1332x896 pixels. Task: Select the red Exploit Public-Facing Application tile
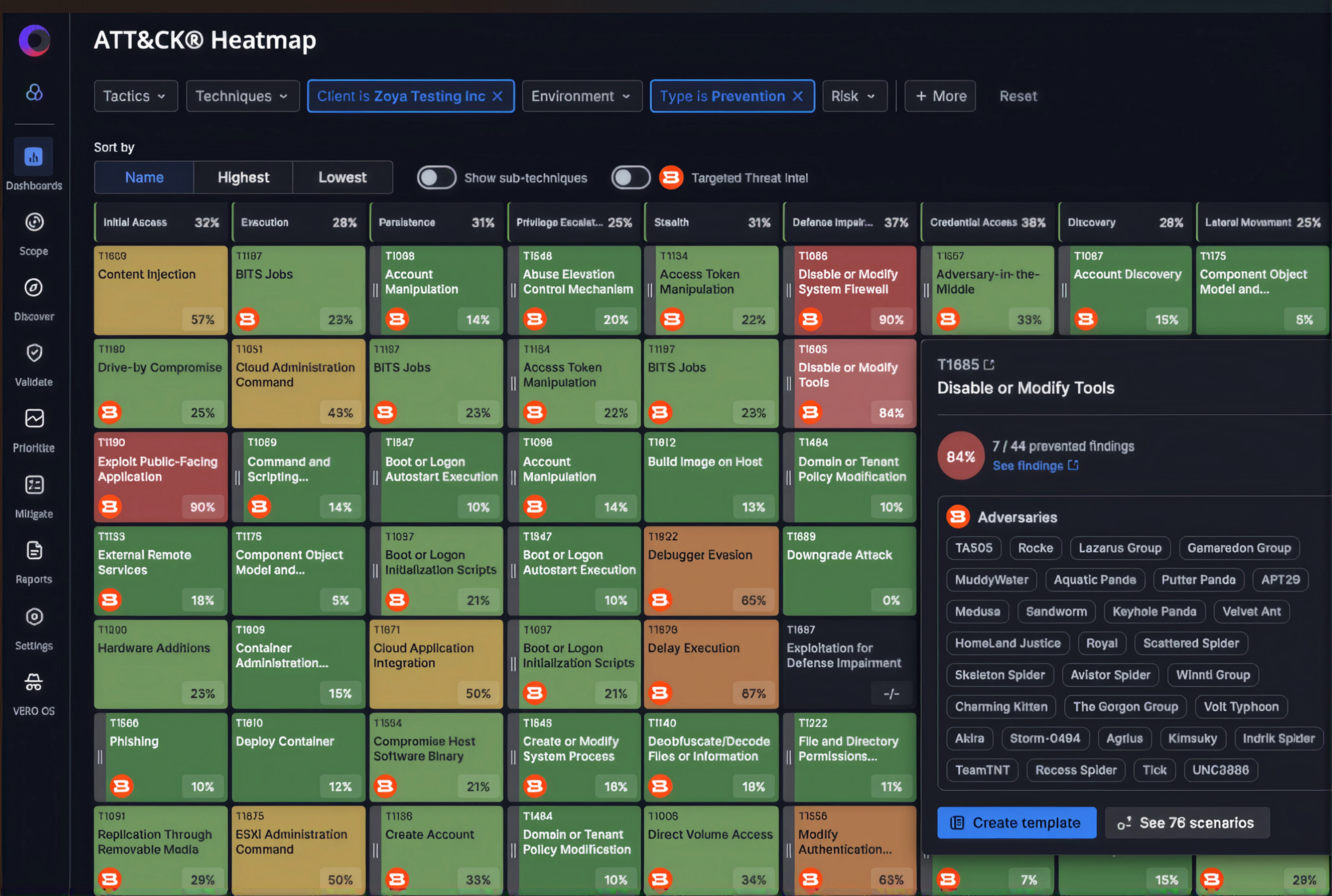tap(161, 477)
